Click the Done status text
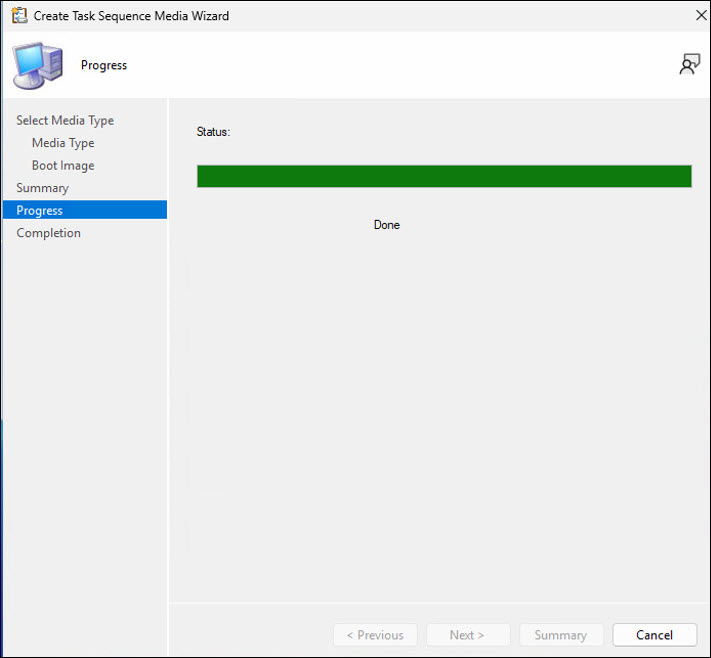 pyautogui.click(x=386, y=225)
